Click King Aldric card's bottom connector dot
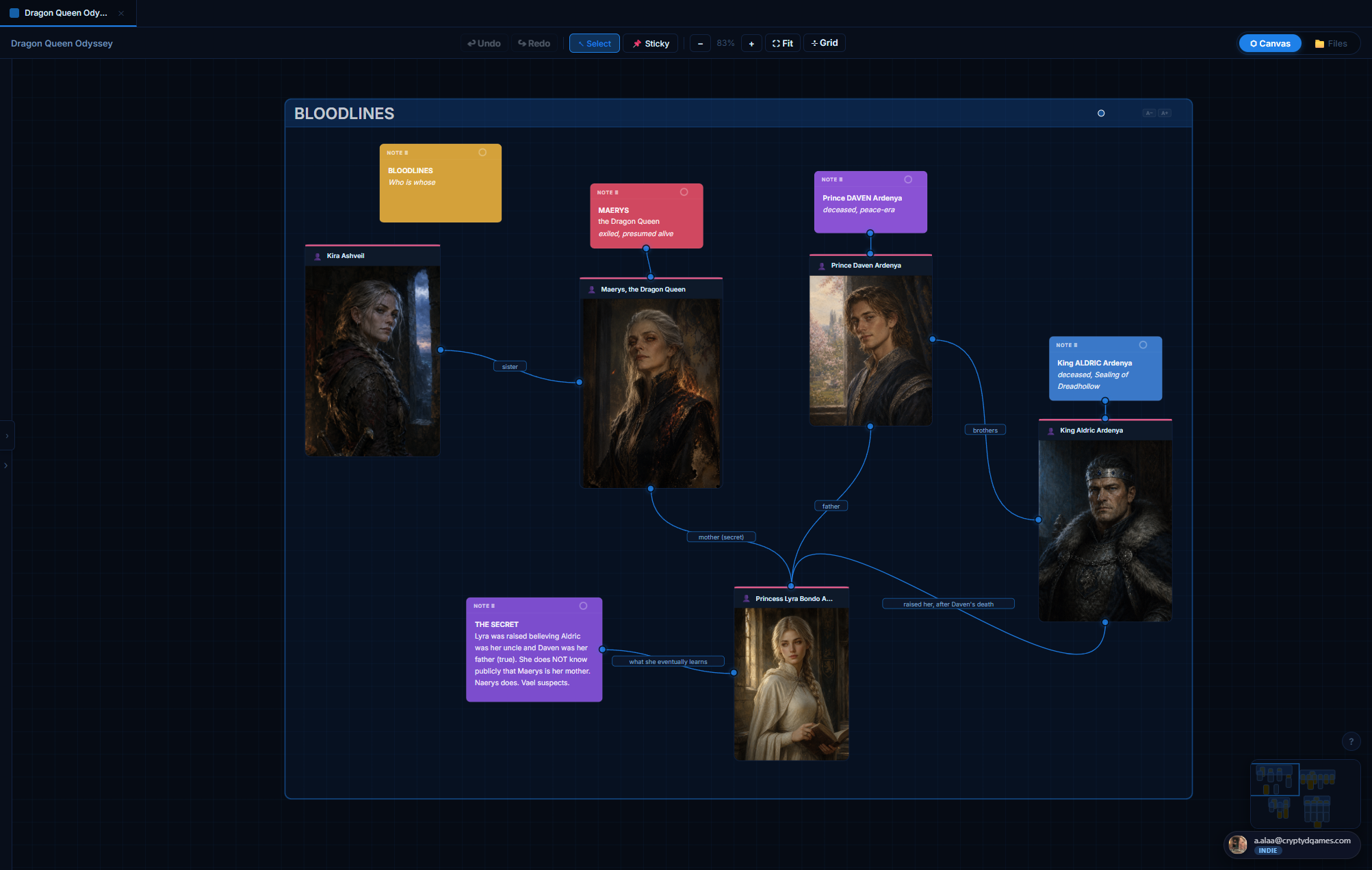Screen dimensions: 1372x870 pos(1105,622)
